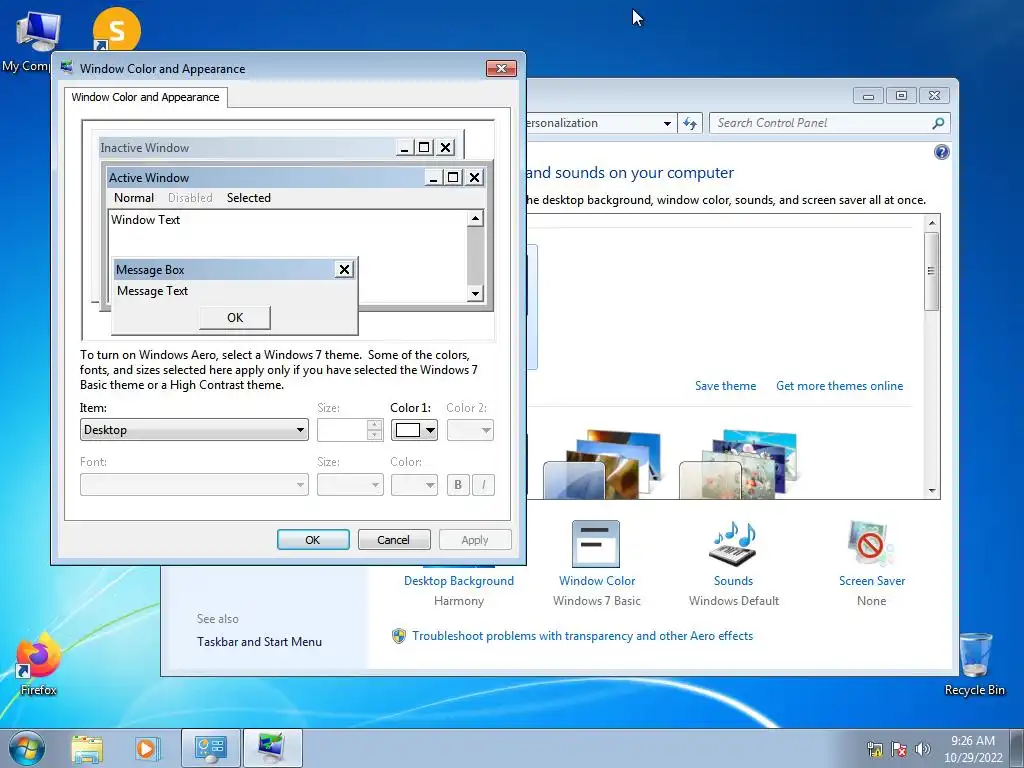Image resolution: width=1024 pixels, height=768 pixels.
Task: Click the taskbar clock showing 9:26 AM
Action: [972, 749]
